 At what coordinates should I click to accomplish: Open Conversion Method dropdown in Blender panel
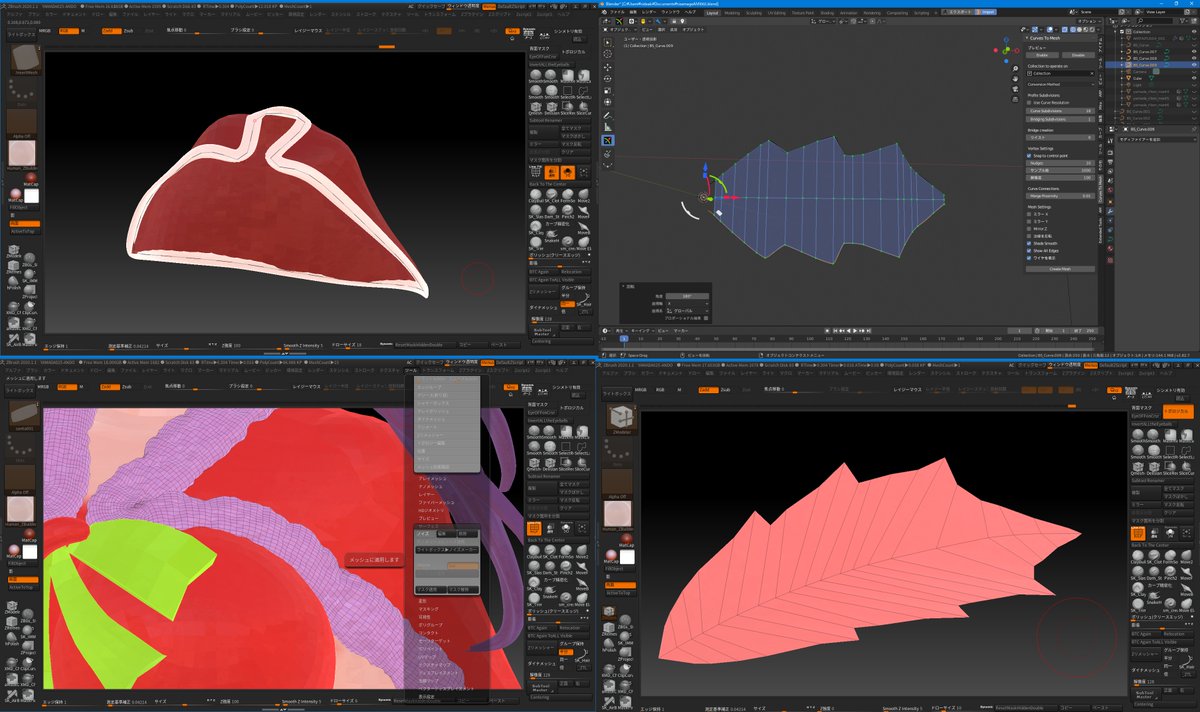1061,84
